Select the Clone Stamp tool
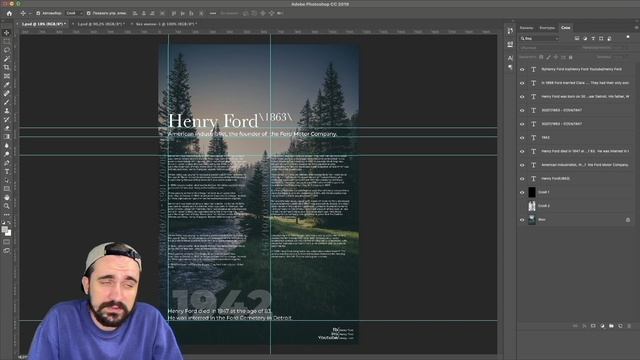 tap(7, 111)
